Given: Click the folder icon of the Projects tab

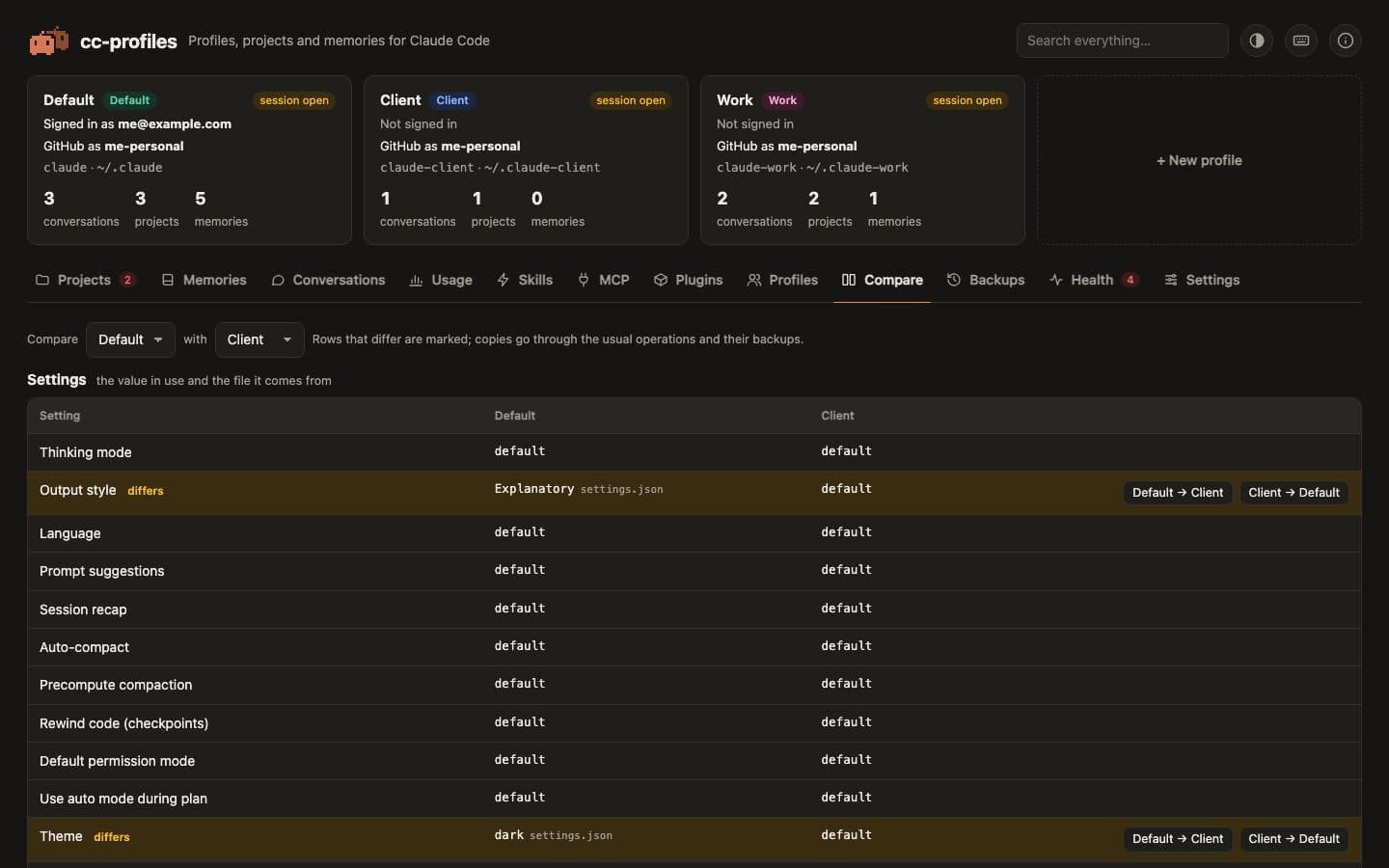Looking at the screenshot, I should 42,280.
